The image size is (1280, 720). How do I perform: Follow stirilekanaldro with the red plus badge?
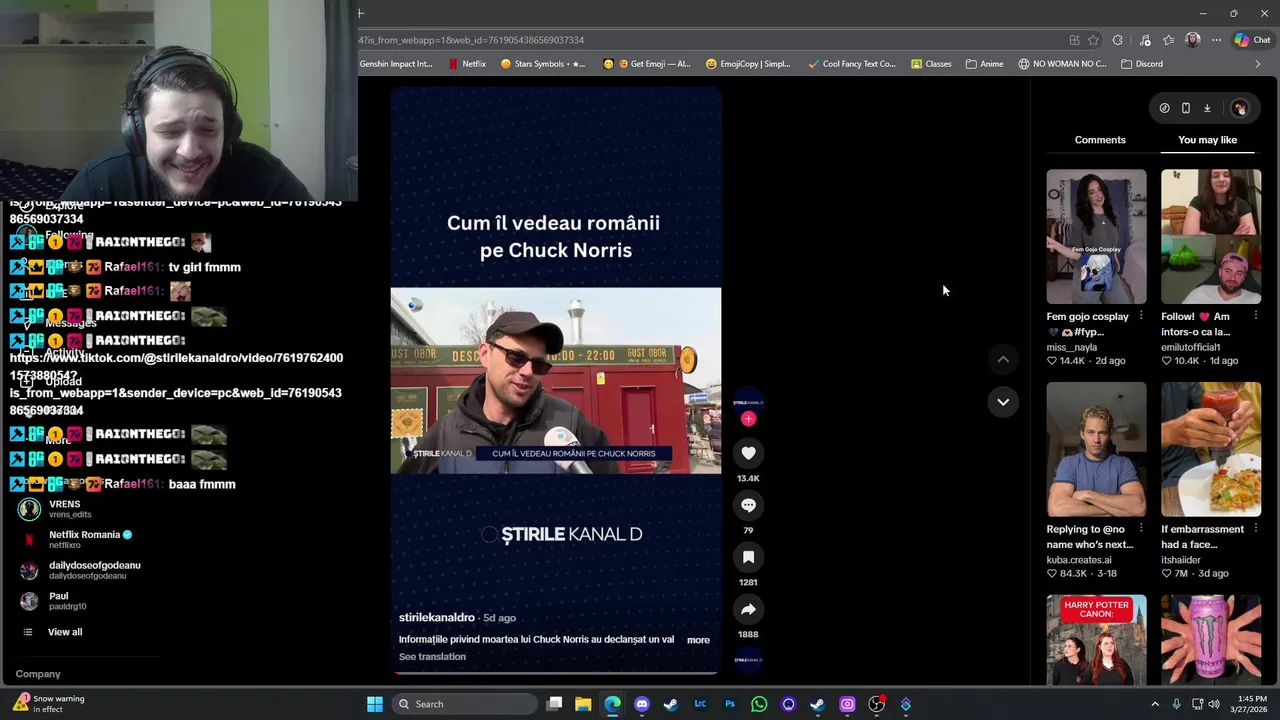(x=748, y=419)
